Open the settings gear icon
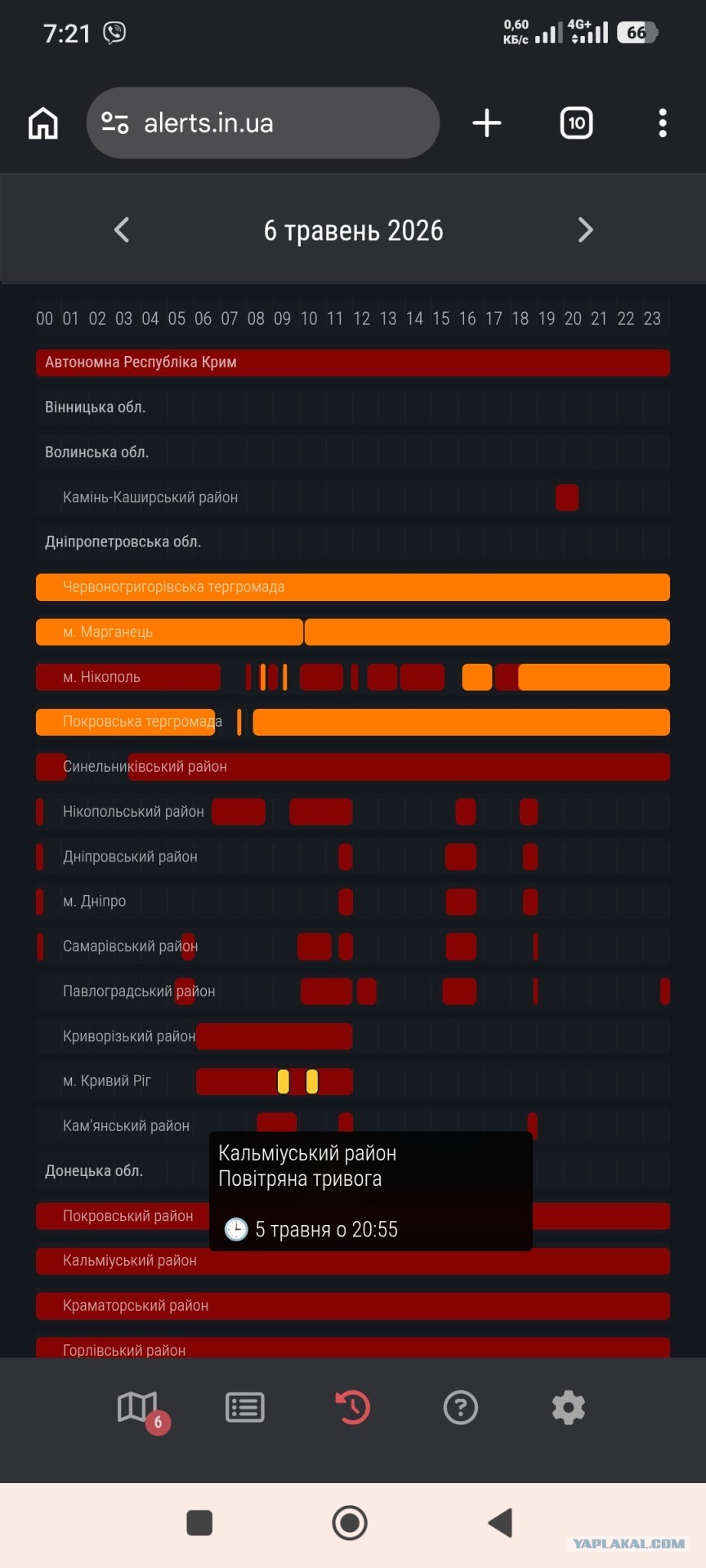This screenshot has height=1568, width=706. [x=569, y=1408]
